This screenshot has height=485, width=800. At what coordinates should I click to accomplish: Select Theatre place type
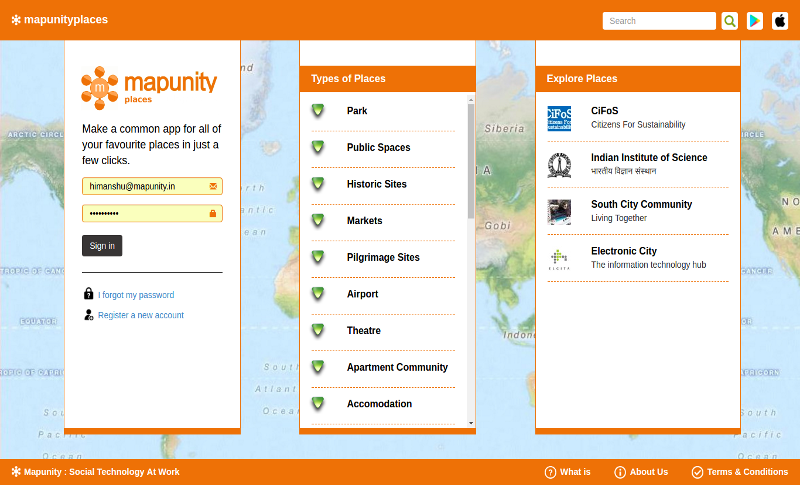pyautogui.click(x=364, y=330)
